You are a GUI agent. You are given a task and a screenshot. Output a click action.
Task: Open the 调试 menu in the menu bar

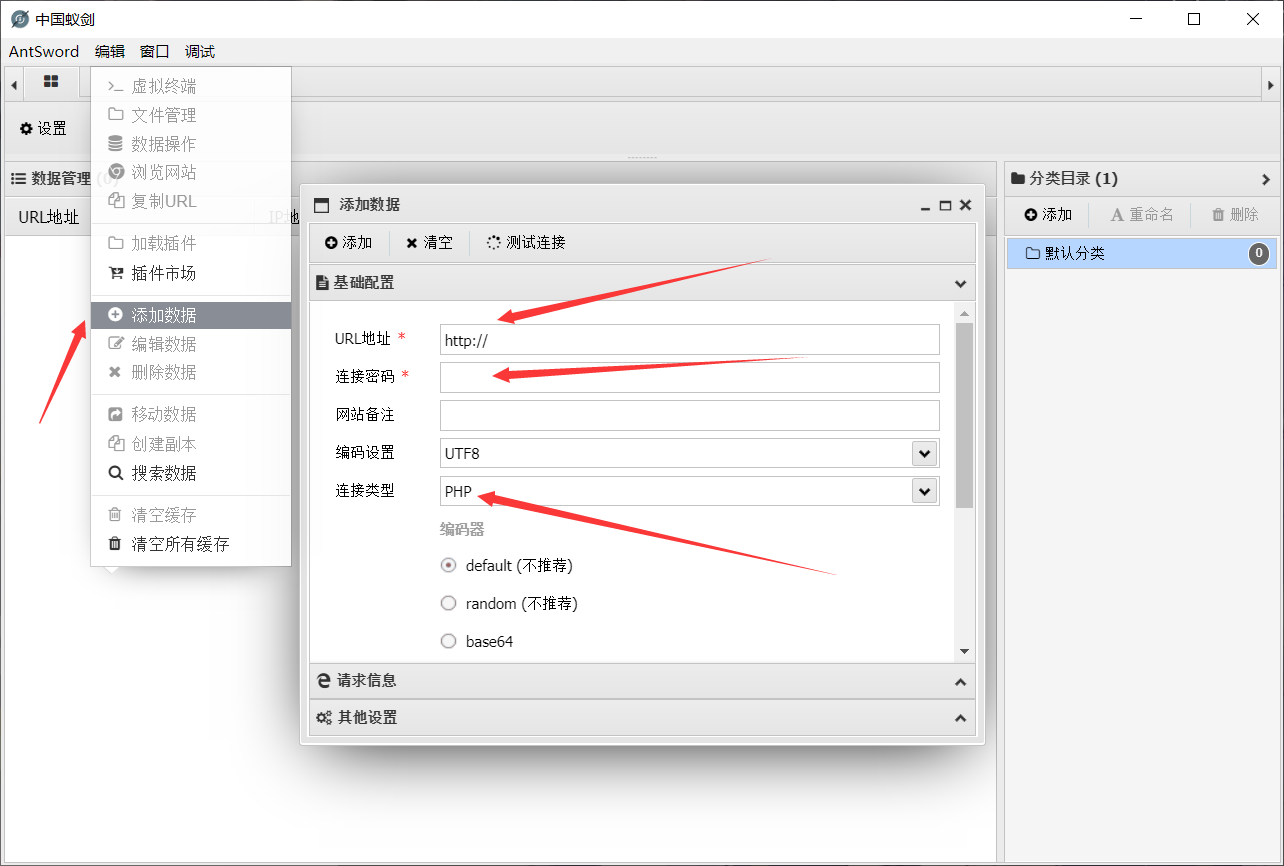[200, 52]
